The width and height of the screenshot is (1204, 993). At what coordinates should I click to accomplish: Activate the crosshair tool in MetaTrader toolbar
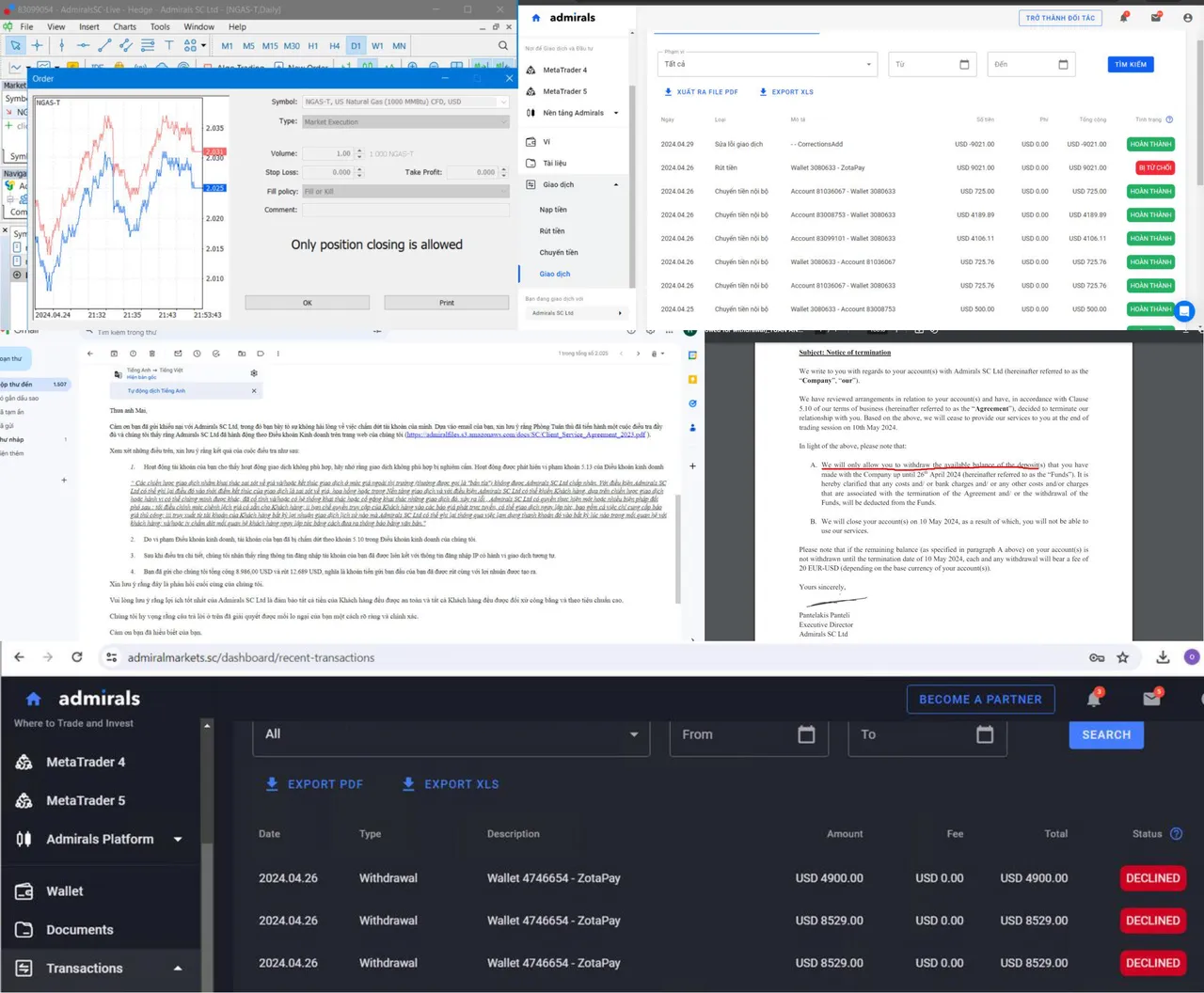pos(37,45)
